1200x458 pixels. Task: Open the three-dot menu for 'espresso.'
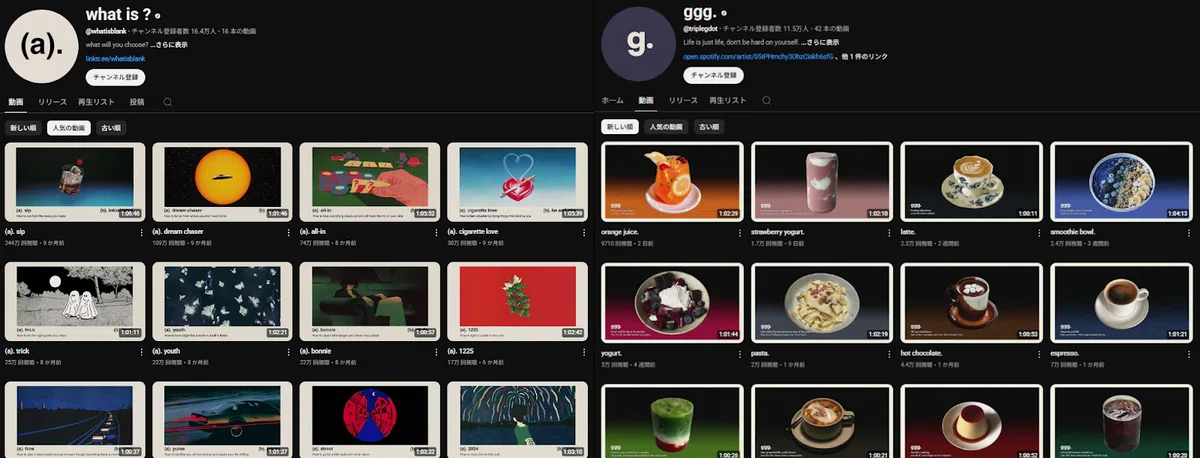[x=1189, y=354]
